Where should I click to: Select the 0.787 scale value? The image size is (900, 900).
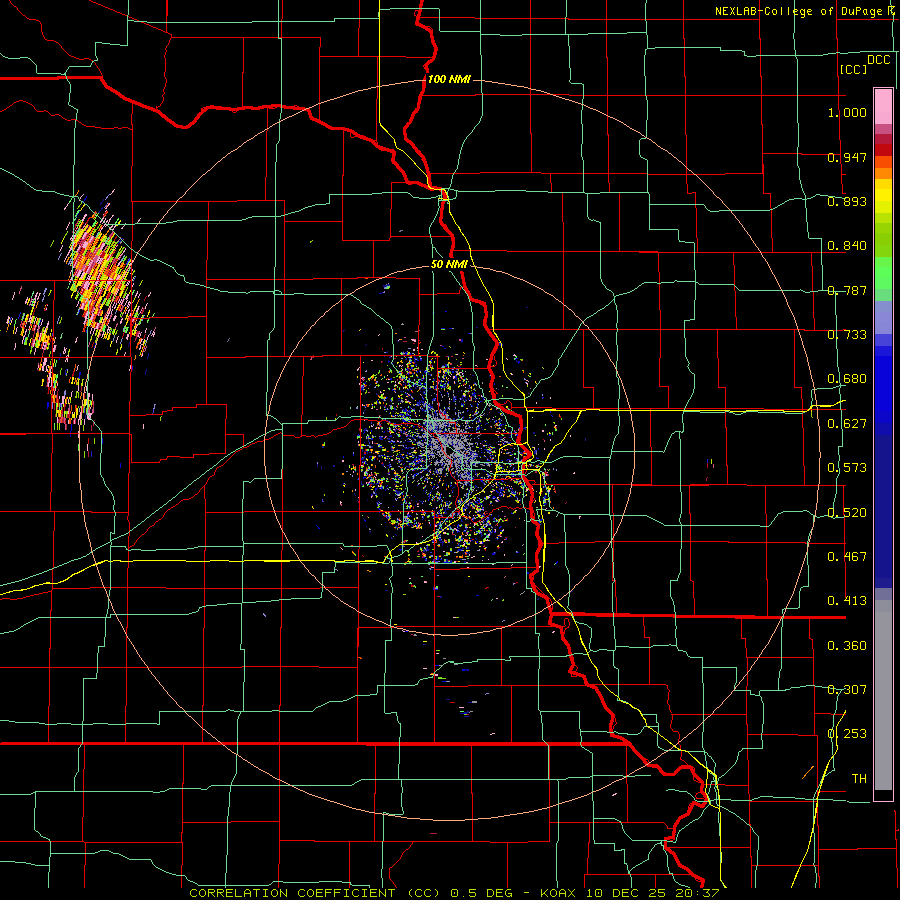[x=847, y=290]
